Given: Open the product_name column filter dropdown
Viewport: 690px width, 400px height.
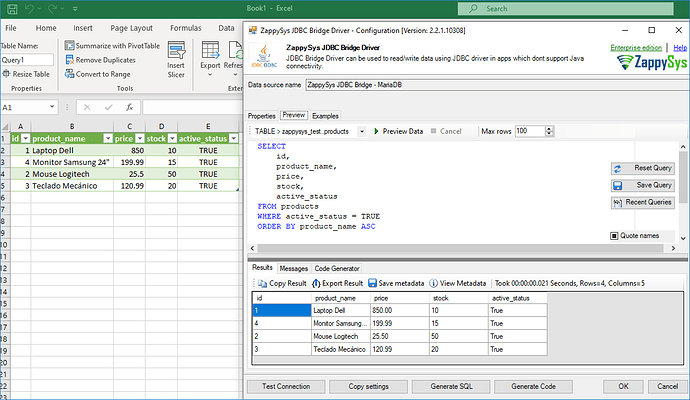Looking at the screenshot, I should 108,139.
